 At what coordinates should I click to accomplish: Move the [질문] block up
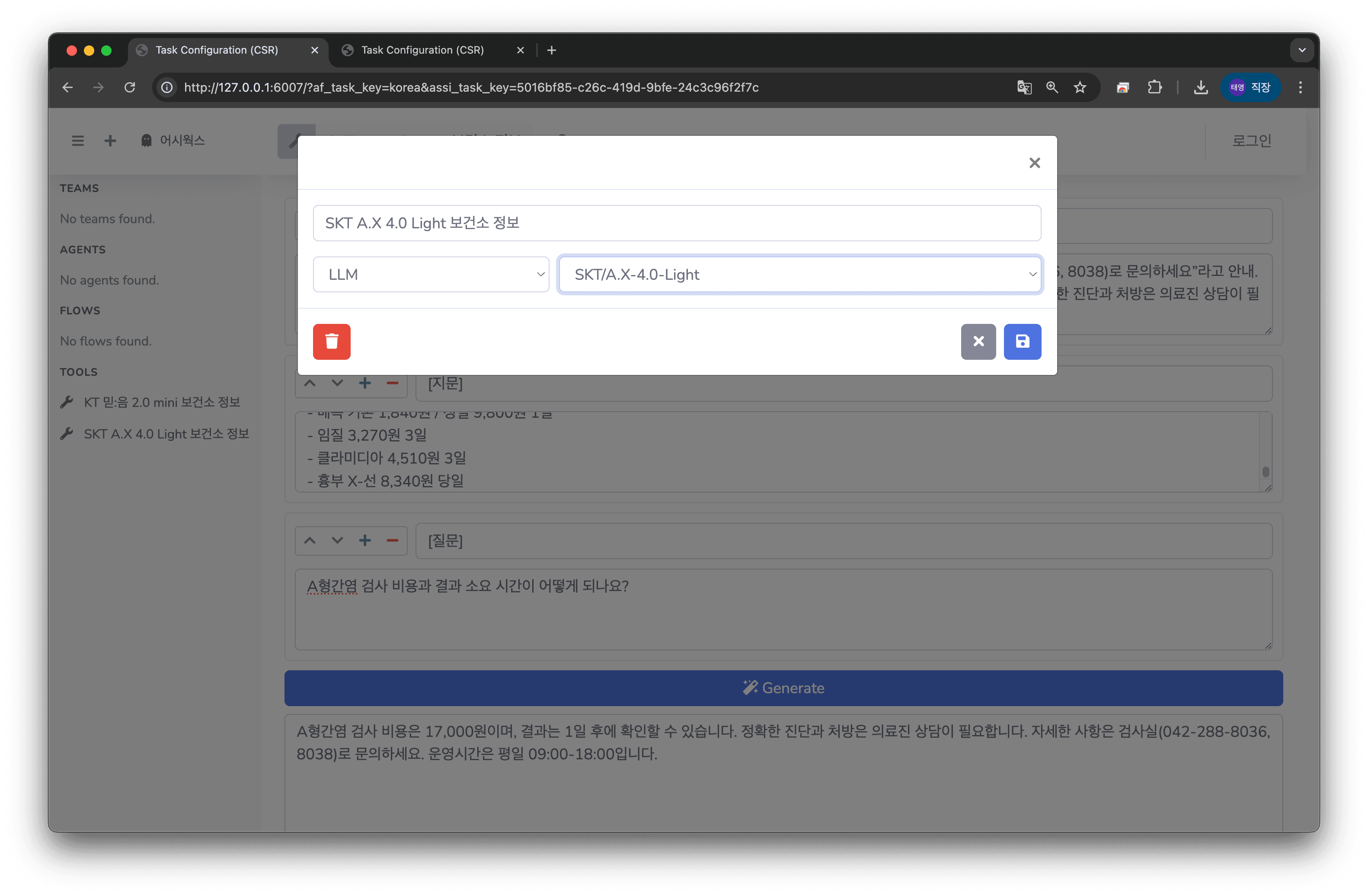(310, 541)
